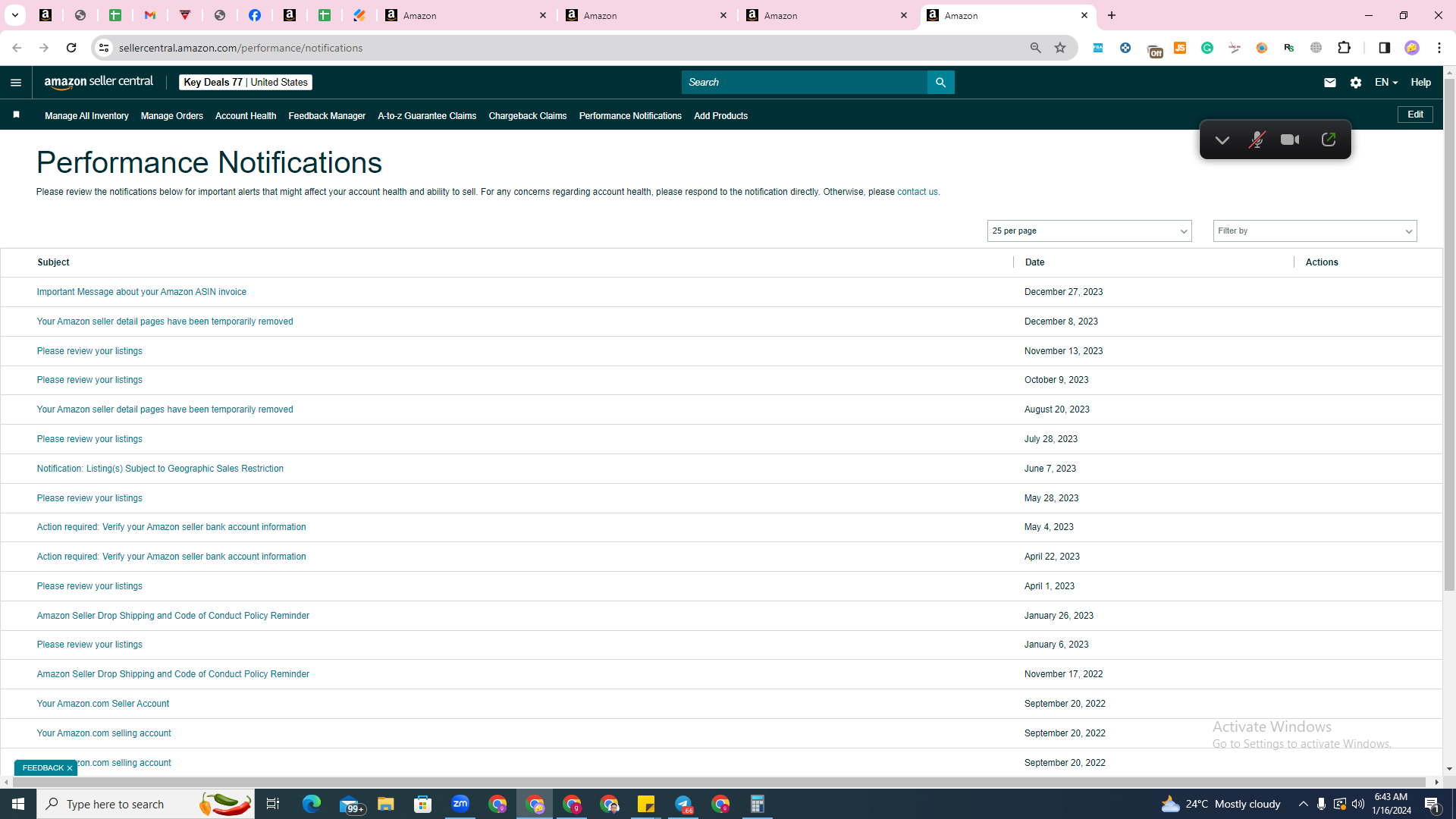This screenshot has width=1456, height=819.
Task: Click the Date column header
Action: (1034, 262)
